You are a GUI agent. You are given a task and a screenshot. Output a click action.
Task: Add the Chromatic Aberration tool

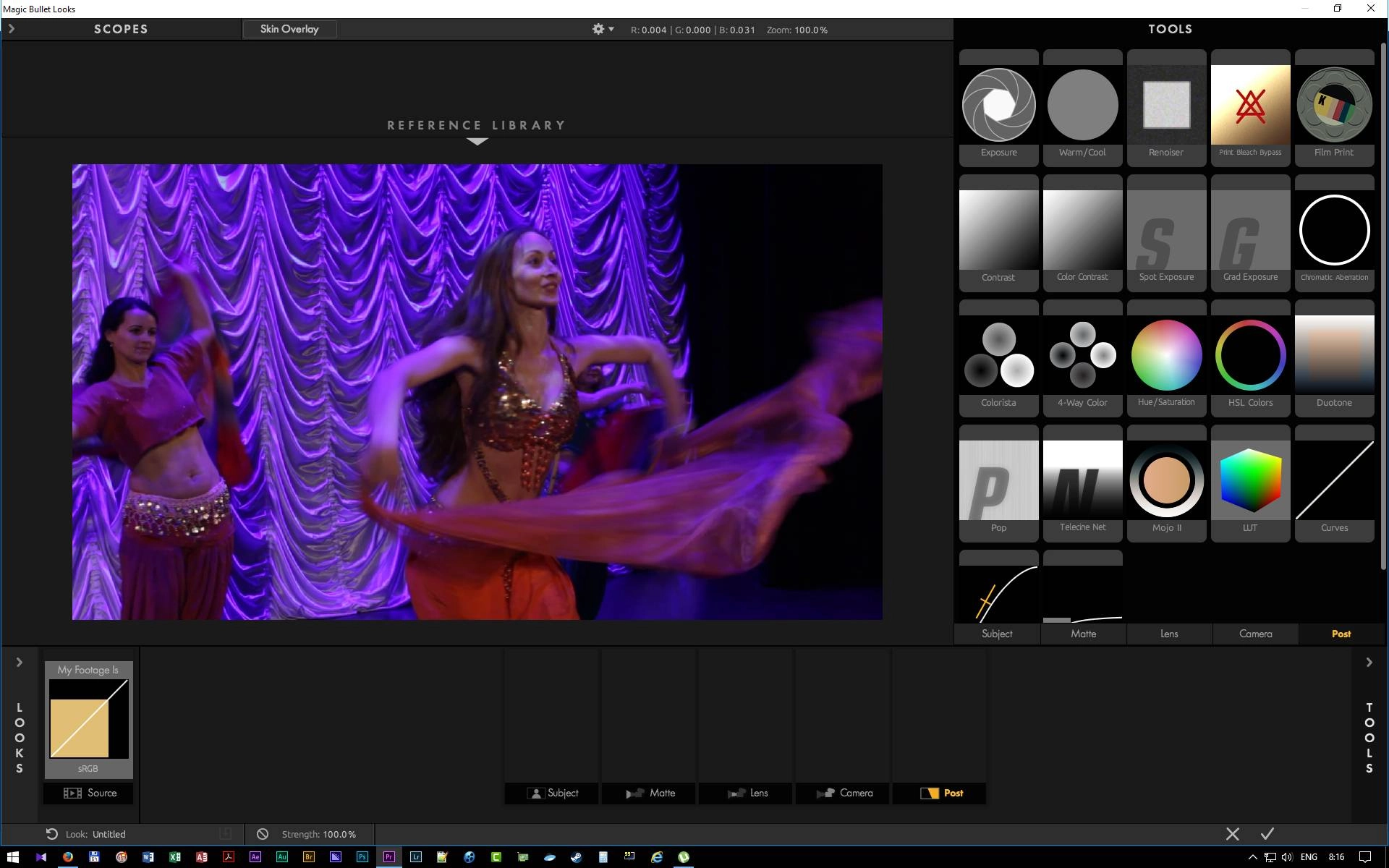coord(1334,233)
